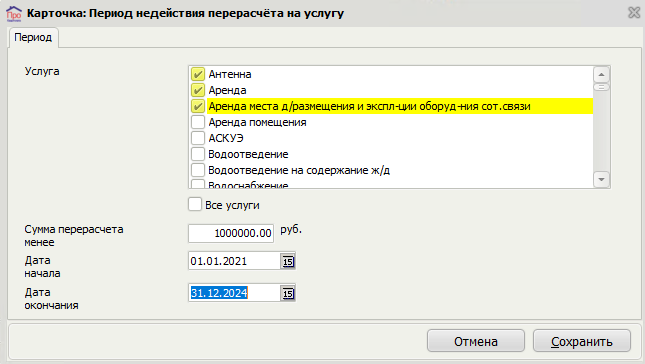This screenshot has height=364, width=645.
Task: Focus the Сумма перерасчета менее field
Action: point(231,233)
